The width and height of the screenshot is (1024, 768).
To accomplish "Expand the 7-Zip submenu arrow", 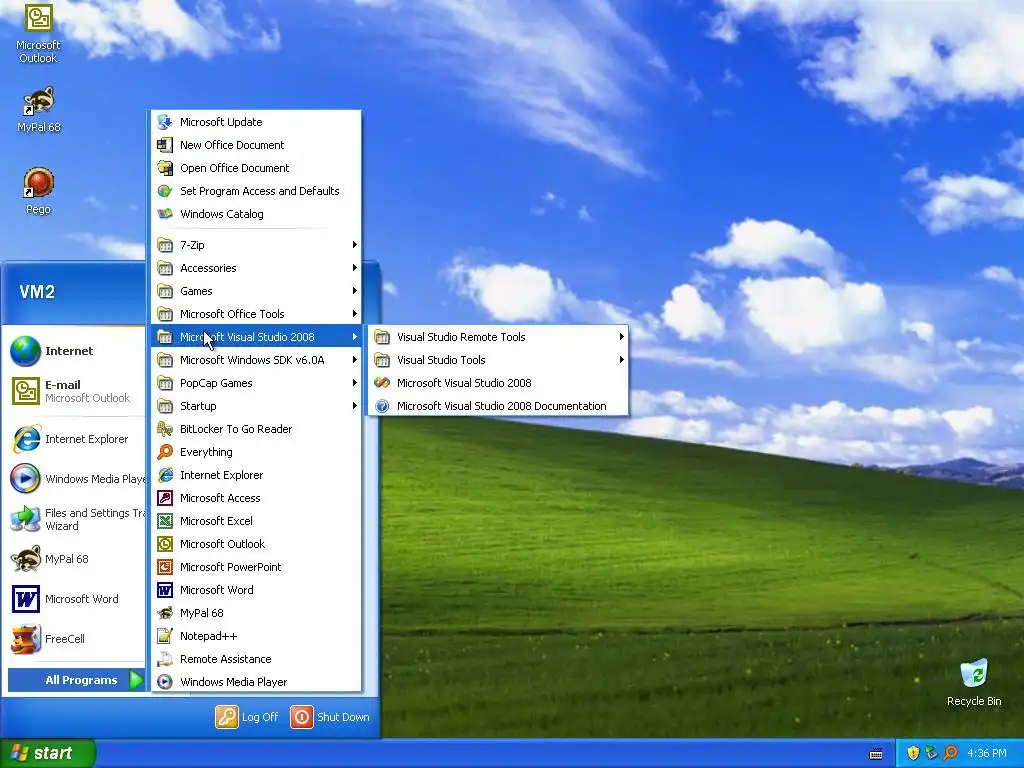I will pos(355,245).
